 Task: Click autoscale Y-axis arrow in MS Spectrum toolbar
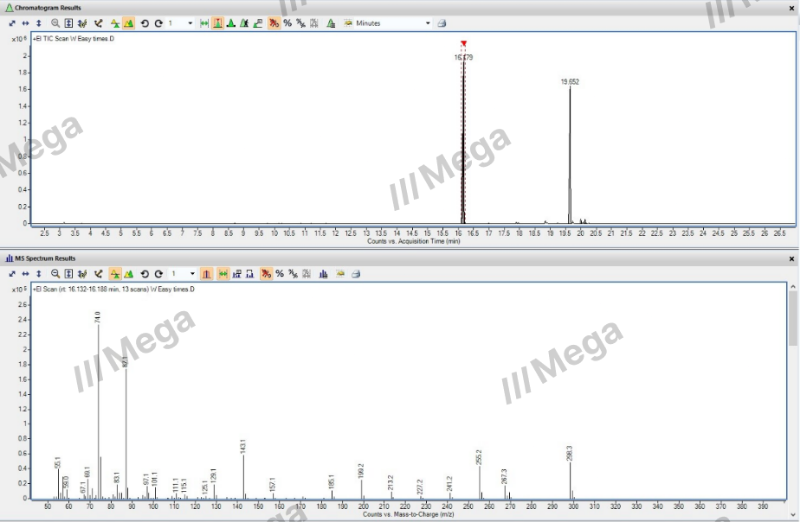point(39,273)
